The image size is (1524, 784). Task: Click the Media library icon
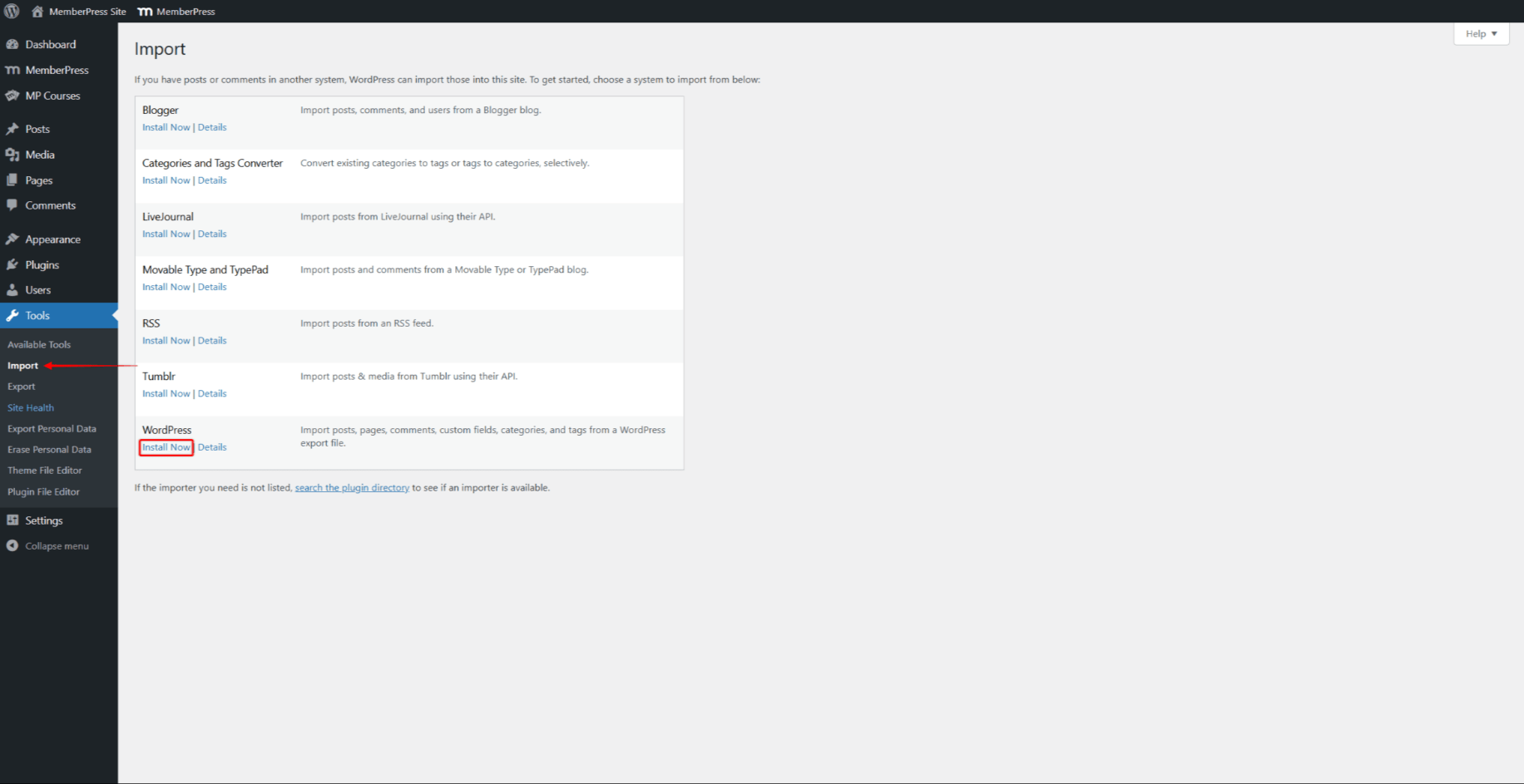12,155
